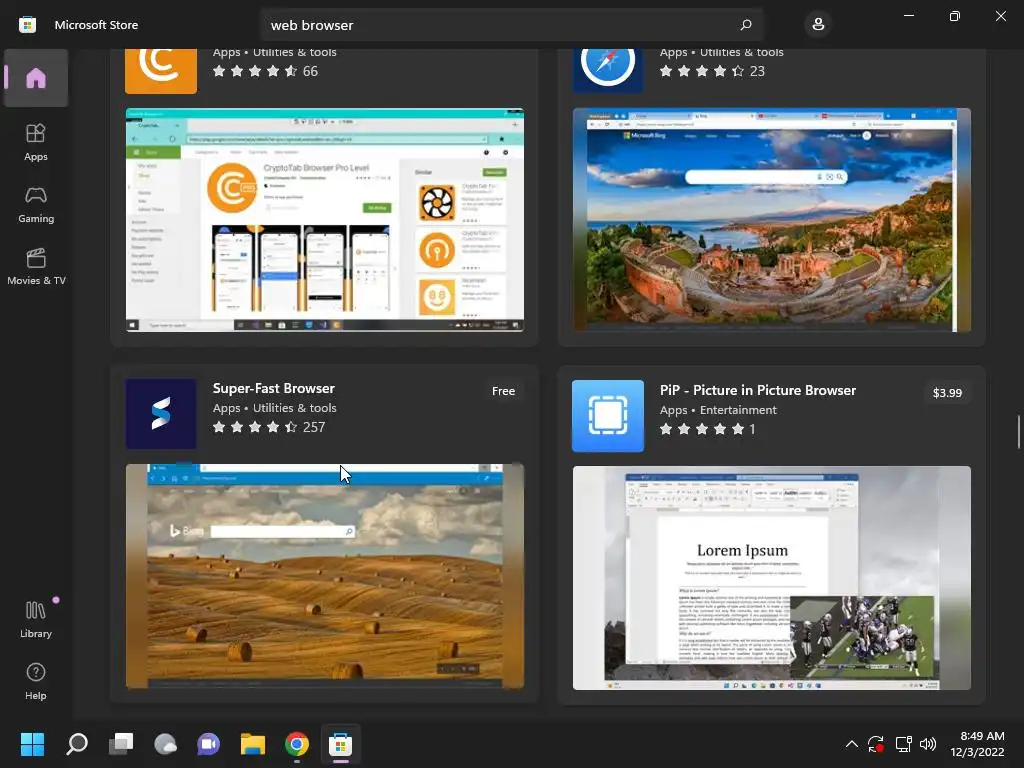Open the Help page
The width and height of the screenshot is (1024, 768).
click(36, 681)
